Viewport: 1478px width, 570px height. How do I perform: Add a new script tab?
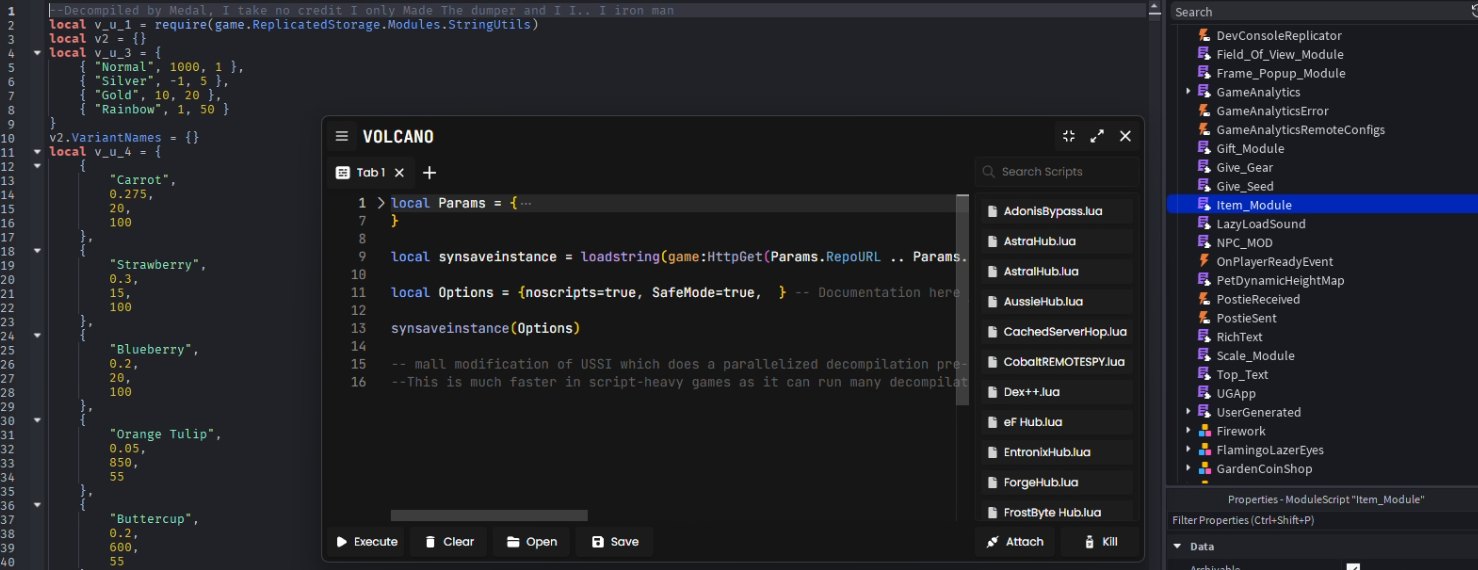tap(429, 173)
